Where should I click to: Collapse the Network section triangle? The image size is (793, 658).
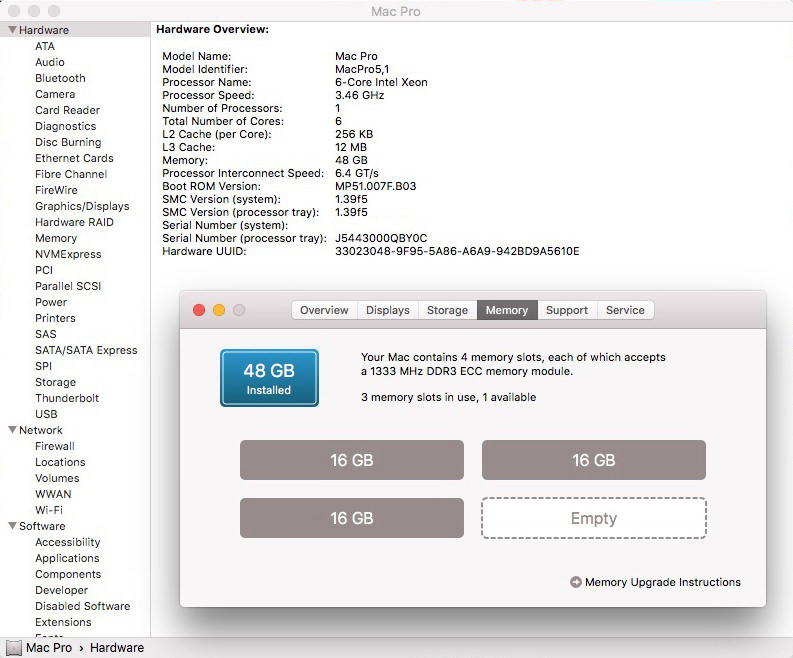point(13,430)
